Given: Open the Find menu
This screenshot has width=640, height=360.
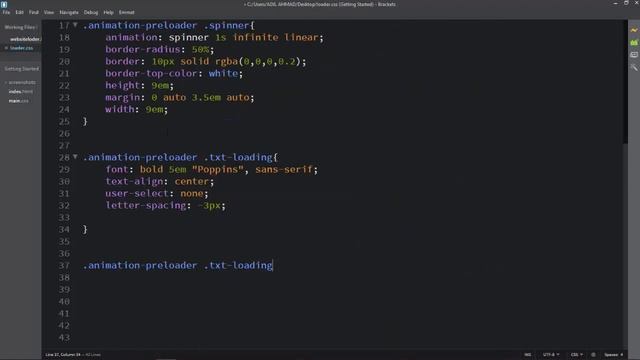Looking at the screenshot, I should point(33,12).
